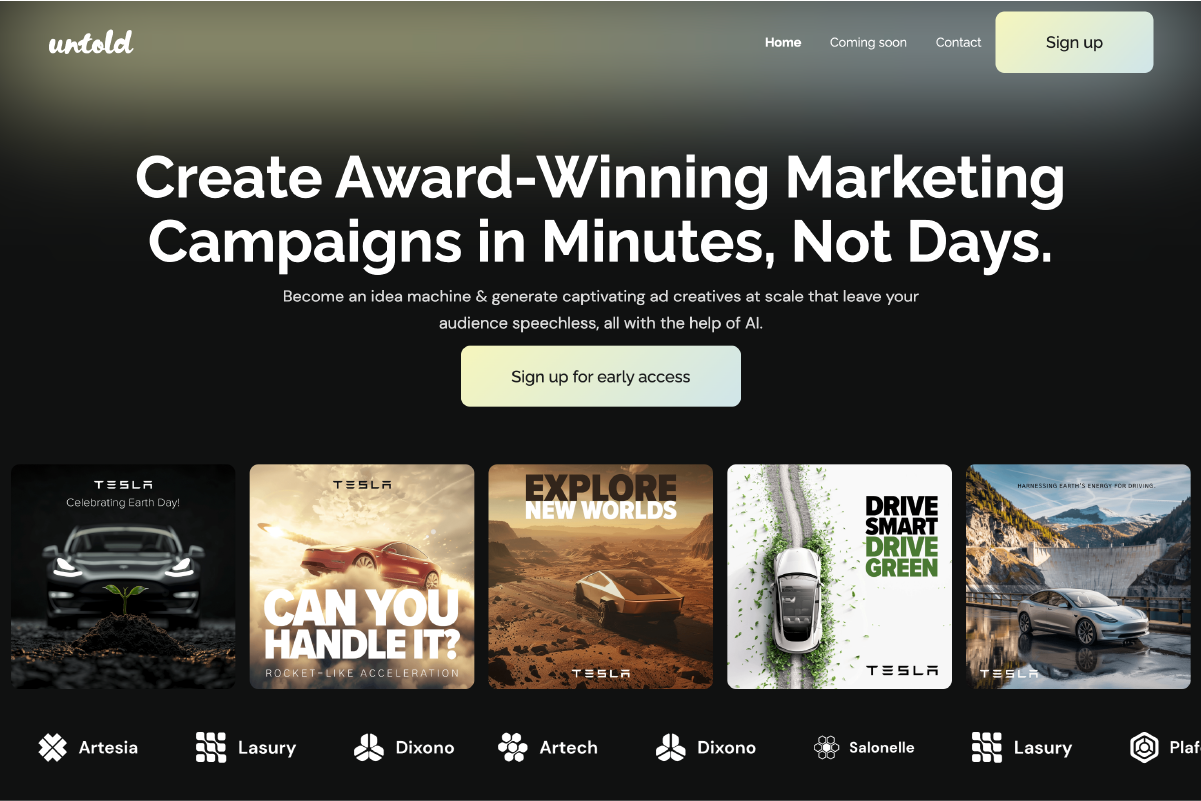Click Sign up for early access button
Screen dimensions: 1201x801
pos(601,376)
